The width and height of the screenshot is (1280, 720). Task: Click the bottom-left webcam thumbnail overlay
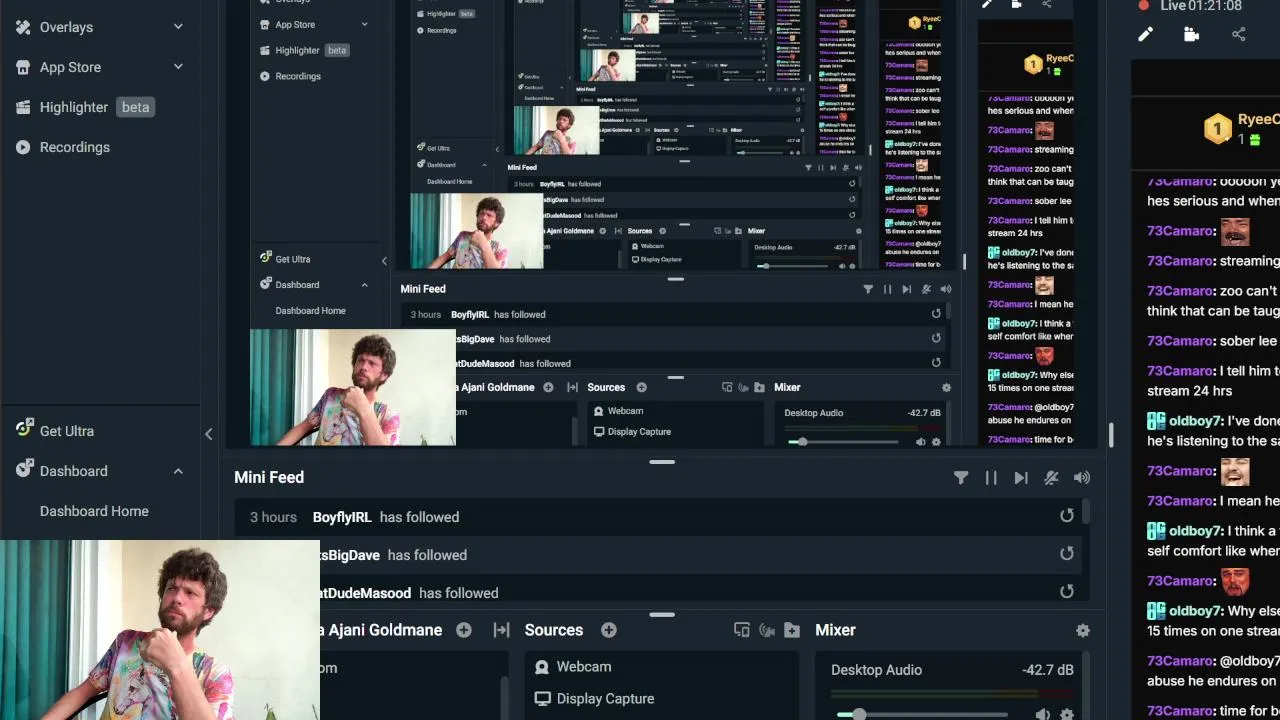pyautogui.click(x=160, y=630)
